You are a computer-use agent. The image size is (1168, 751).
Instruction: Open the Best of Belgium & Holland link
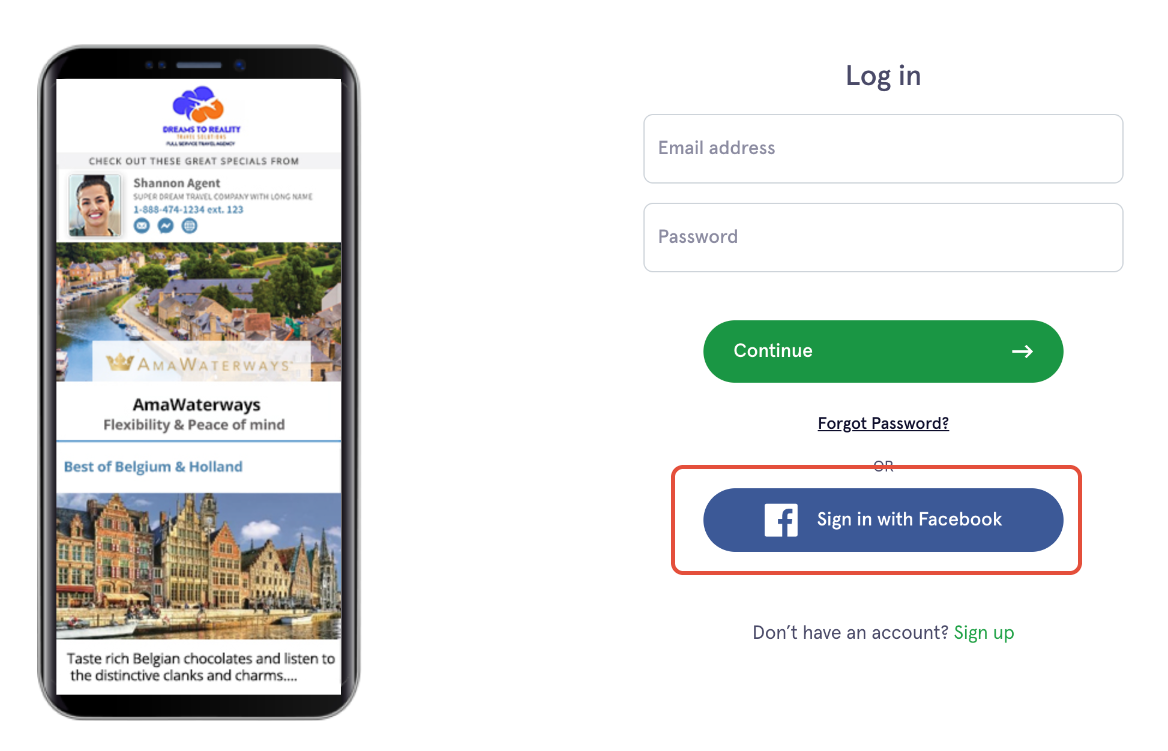(x=153, y=466)
